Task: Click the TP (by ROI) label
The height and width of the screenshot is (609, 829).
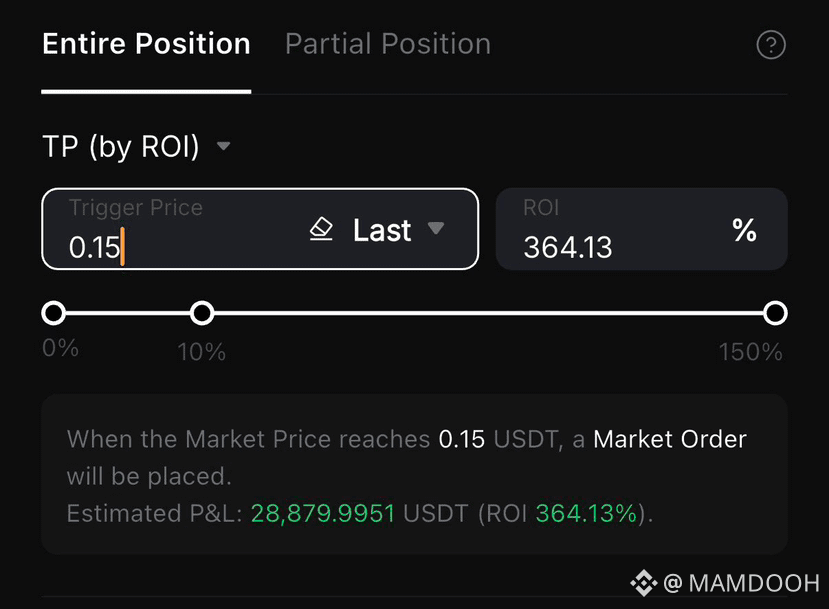Action: 121,146
